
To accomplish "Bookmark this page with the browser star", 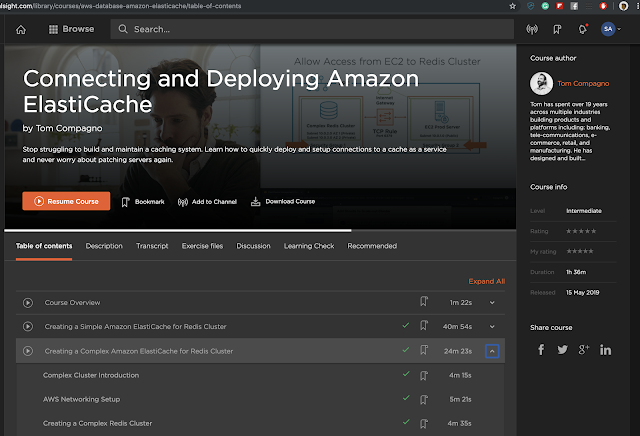I will point(513,6).
